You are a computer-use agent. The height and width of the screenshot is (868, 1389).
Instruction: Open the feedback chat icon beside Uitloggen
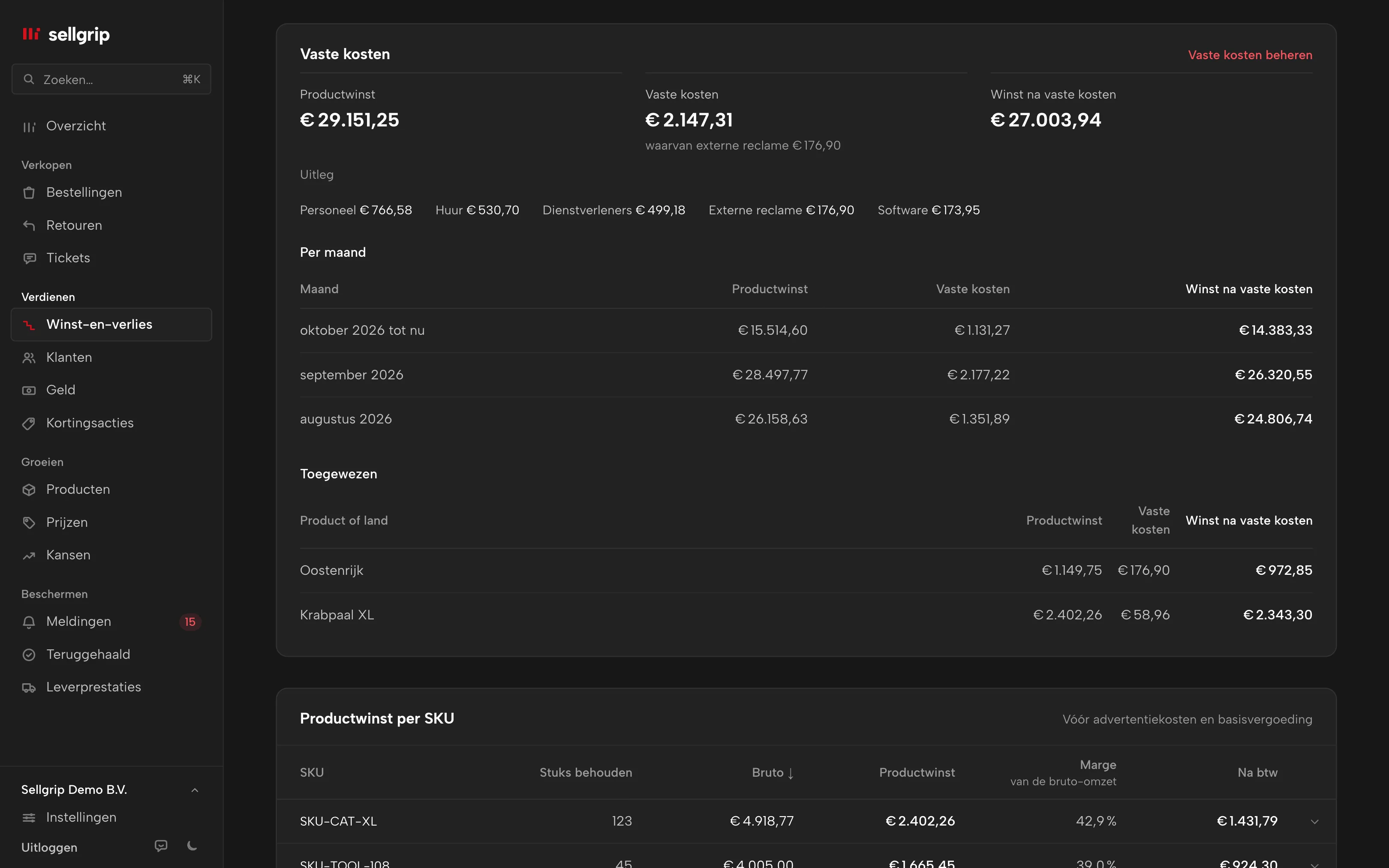coord(161,846)
